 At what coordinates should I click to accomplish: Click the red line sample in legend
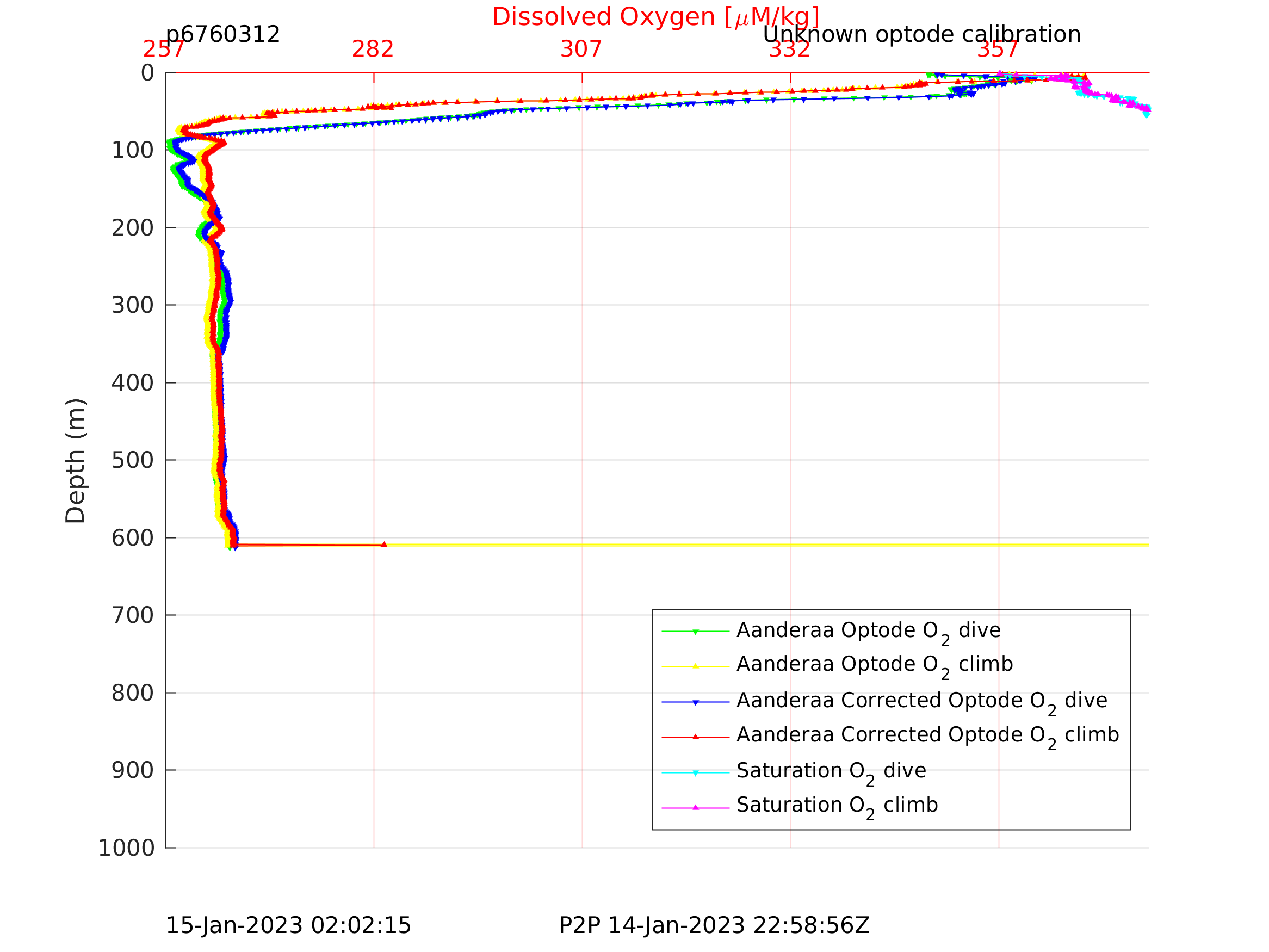695,737
